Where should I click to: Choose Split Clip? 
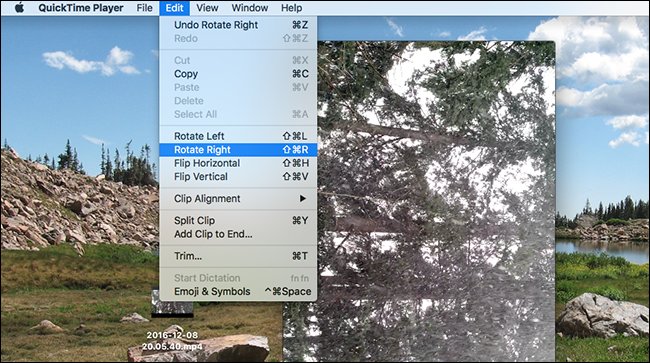[x=238, y=220]
